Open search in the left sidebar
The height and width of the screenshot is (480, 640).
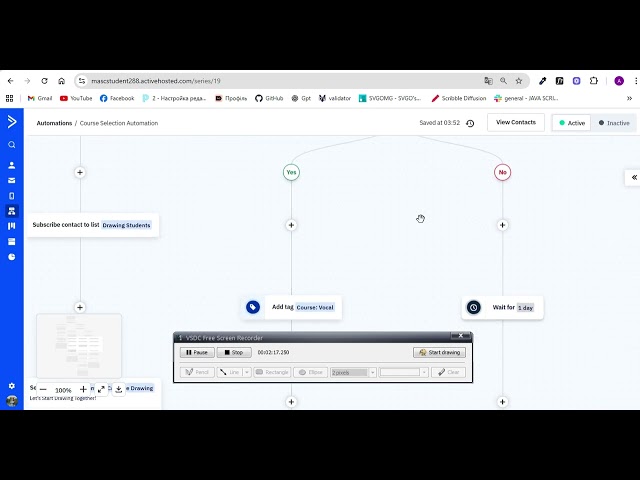pyautogui.click(x=12, y=145)
